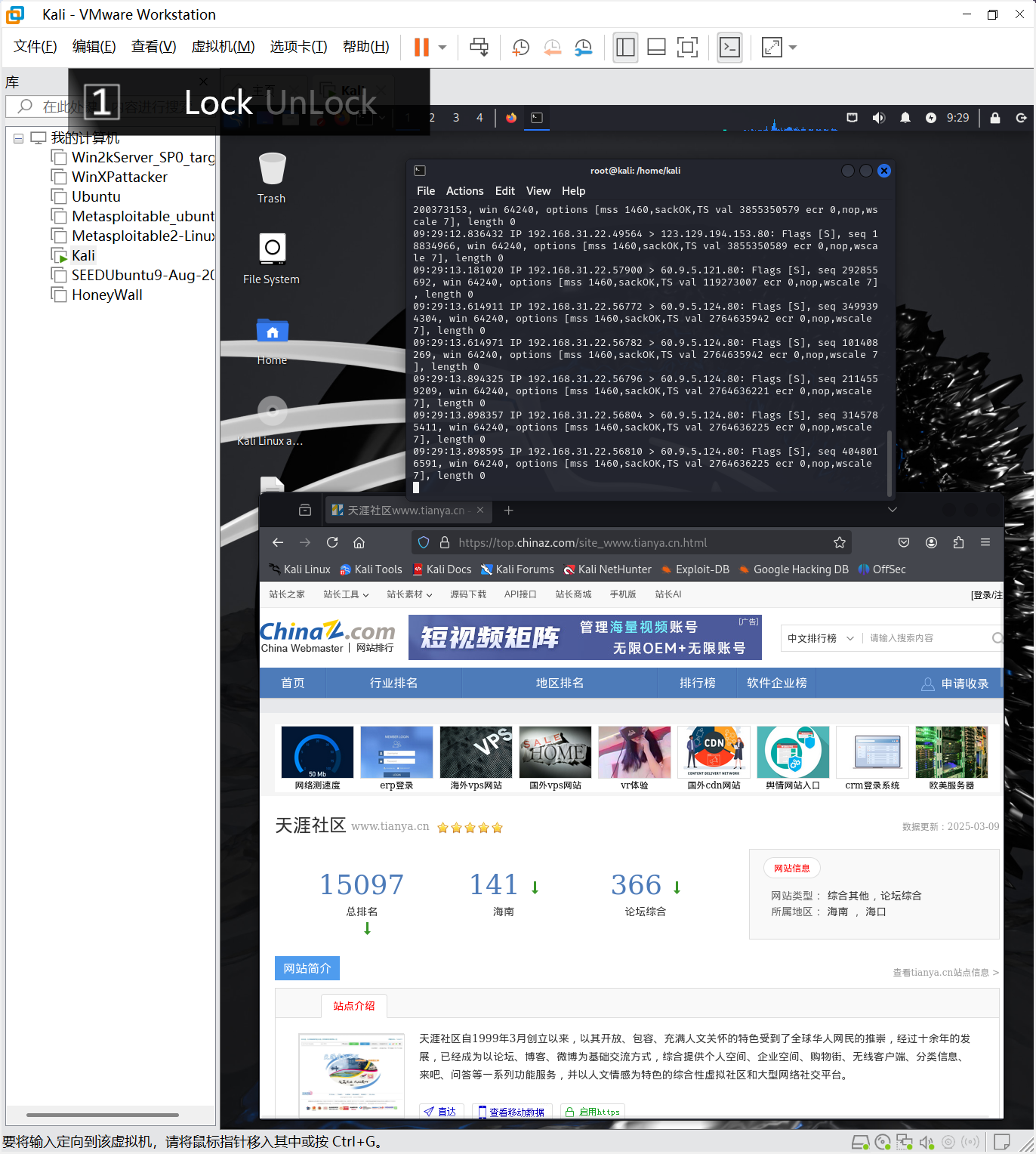This screenshot has width=1036, height=1154.
Task: Open the terminal Actions menu
Action: tap(464, 191)
